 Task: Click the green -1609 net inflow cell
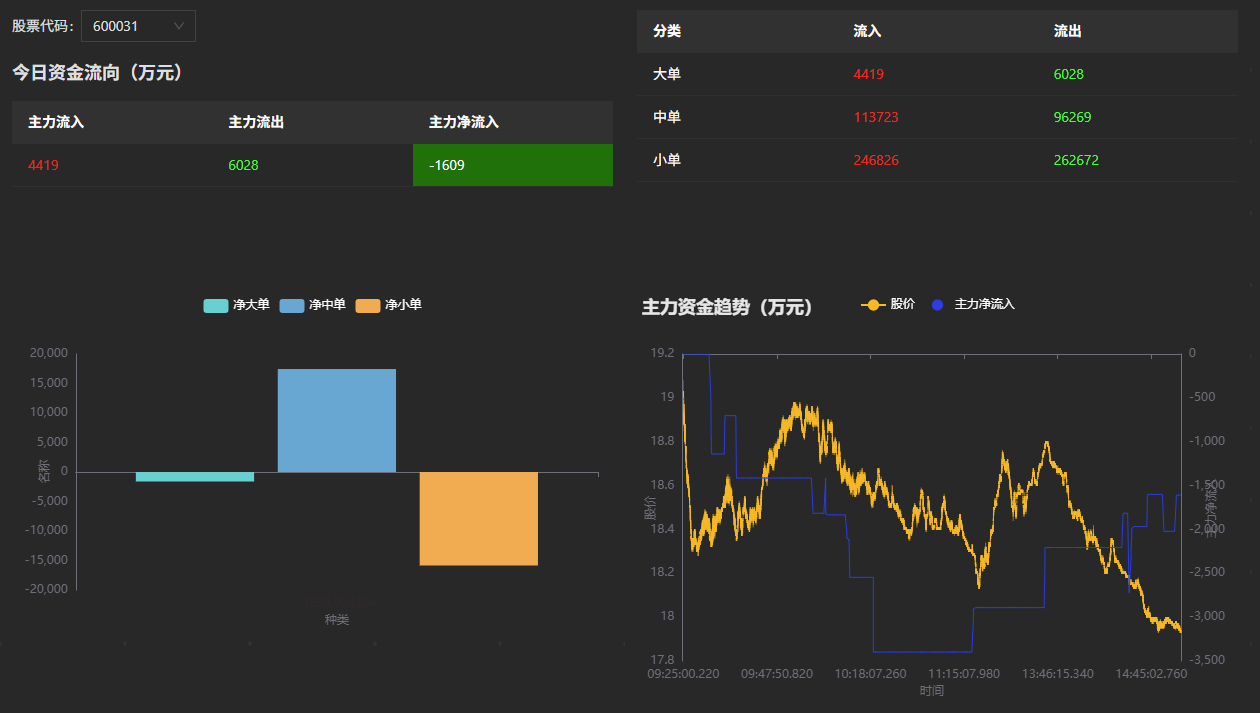point(512,165)
